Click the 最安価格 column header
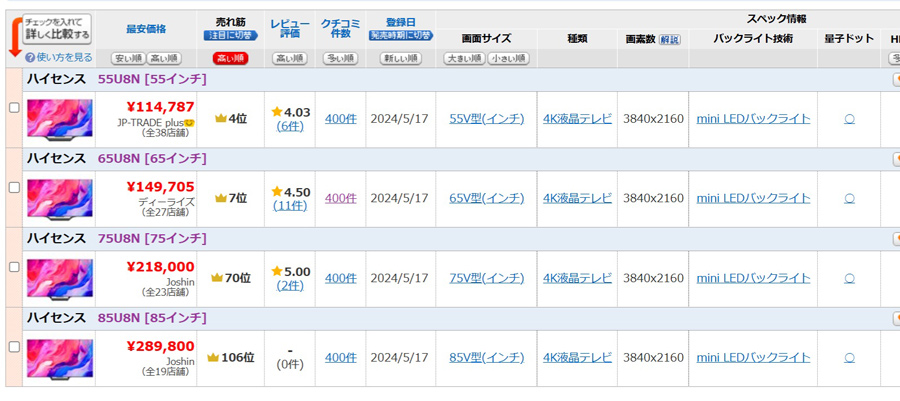 coord(147,29)
